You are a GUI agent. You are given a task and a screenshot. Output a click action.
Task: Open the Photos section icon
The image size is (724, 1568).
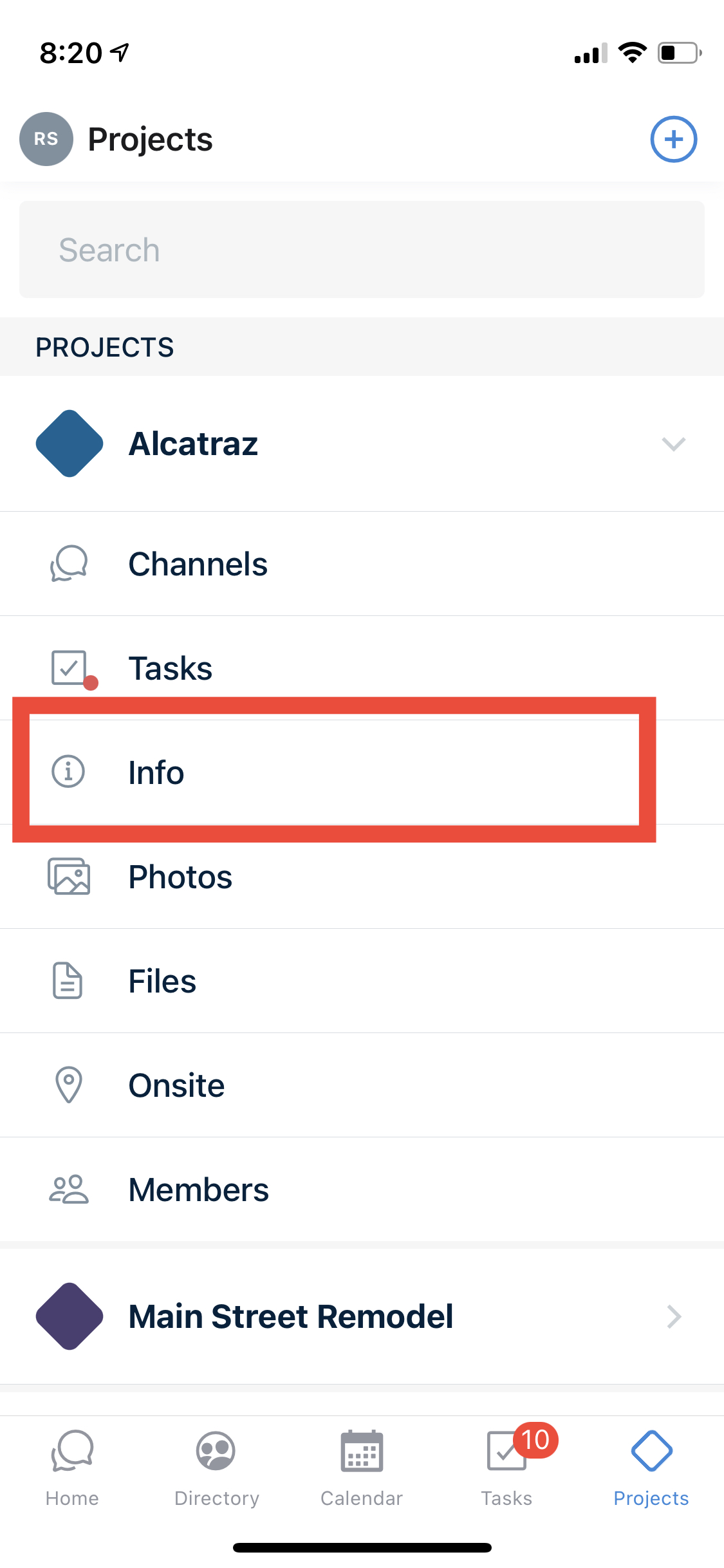point(69,877)
